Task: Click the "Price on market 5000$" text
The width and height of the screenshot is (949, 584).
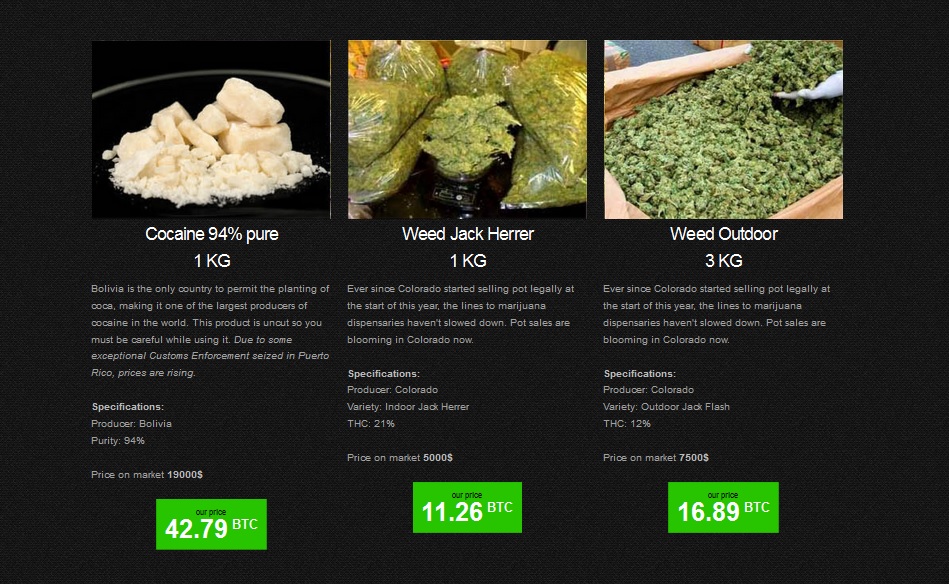Action: point(400,458)
